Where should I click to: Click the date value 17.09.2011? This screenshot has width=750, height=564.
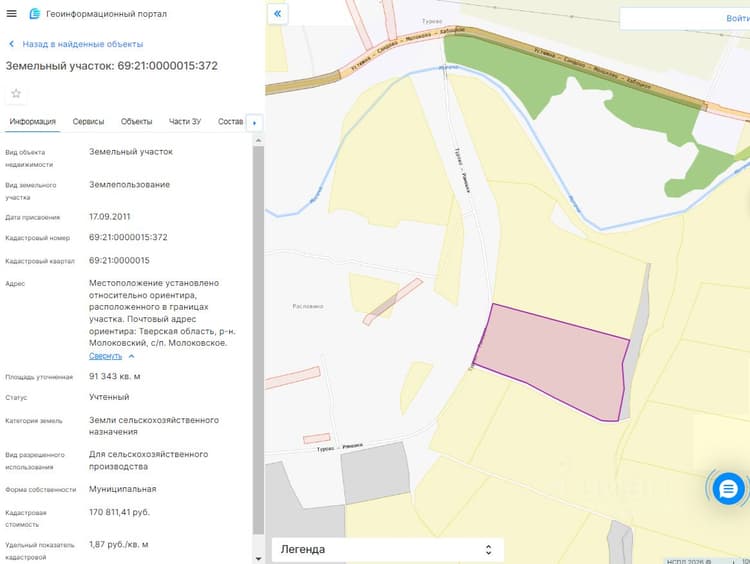point(110,217)
